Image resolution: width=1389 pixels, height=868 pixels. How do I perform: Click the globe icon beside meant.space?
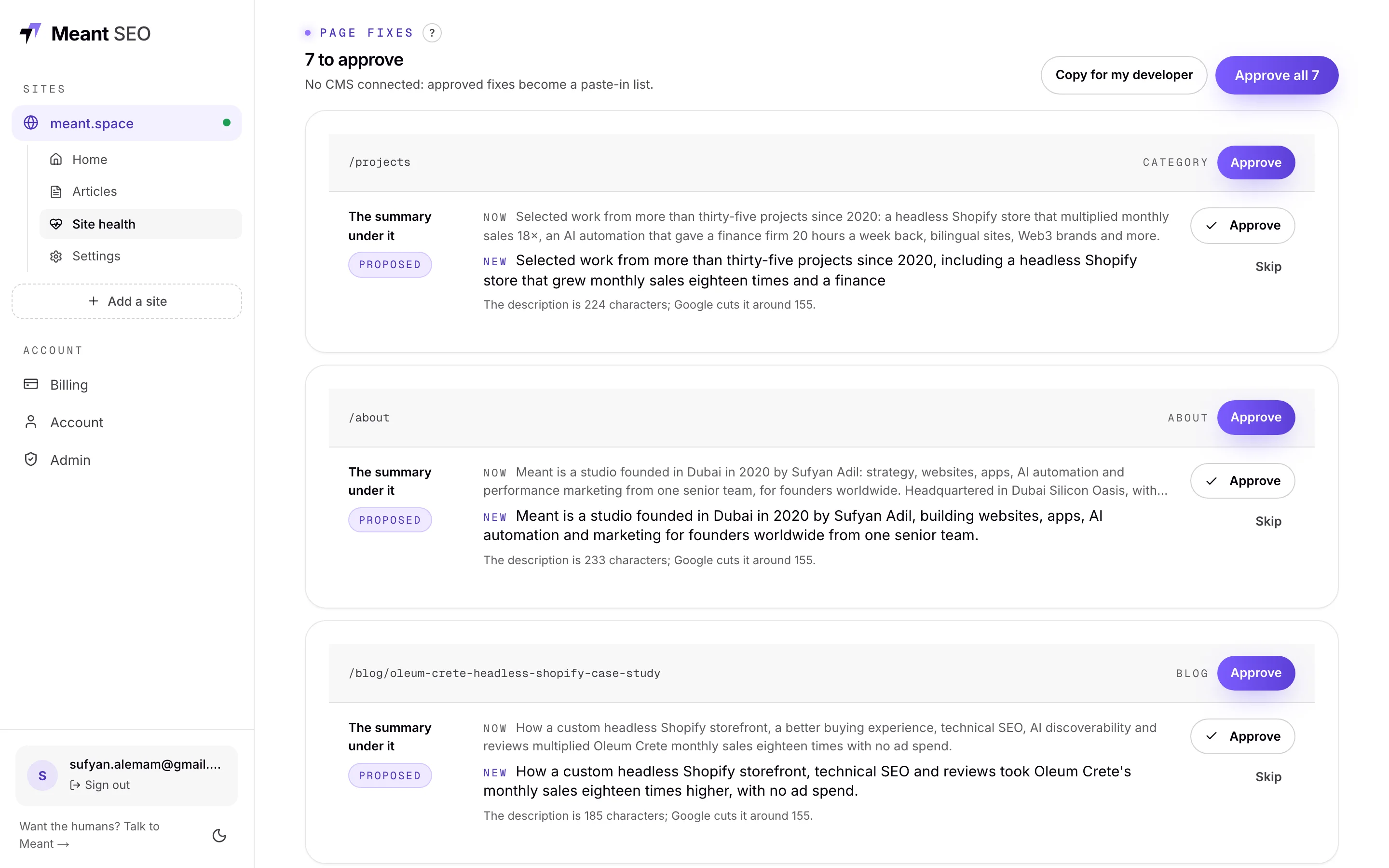31,123
